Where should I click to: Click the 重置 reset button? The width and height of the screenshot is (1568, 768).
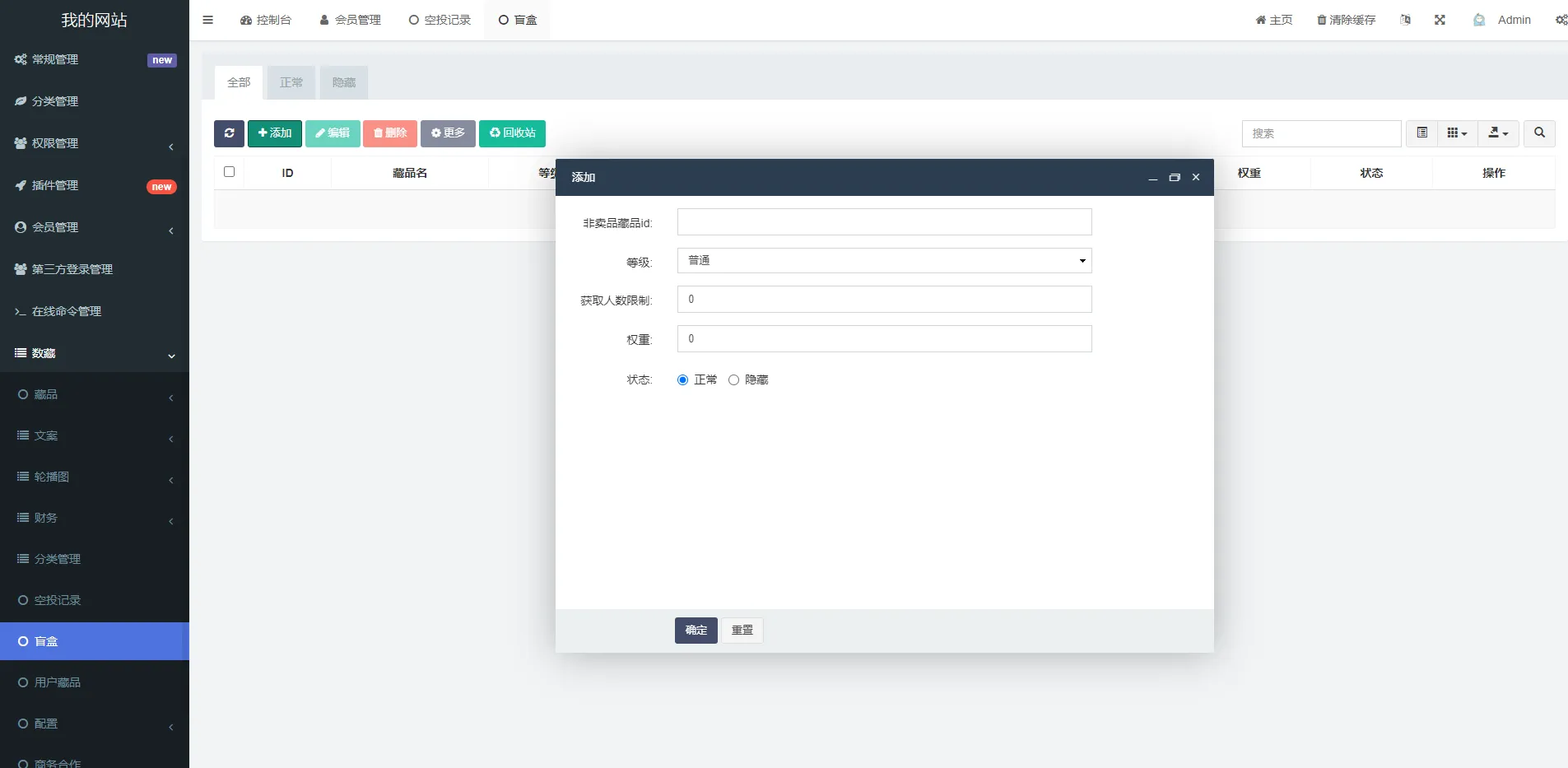click(x=742, y=631)
